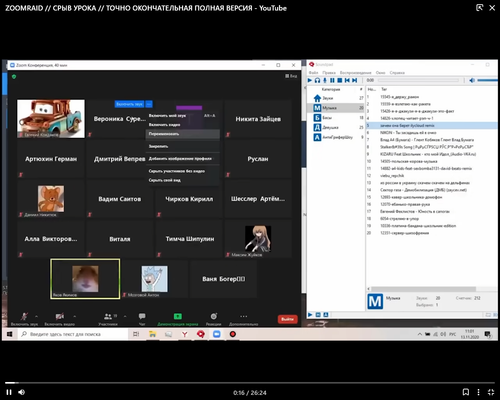Select track 12 viebu_repchik in Soundpad

pos(432,176)
